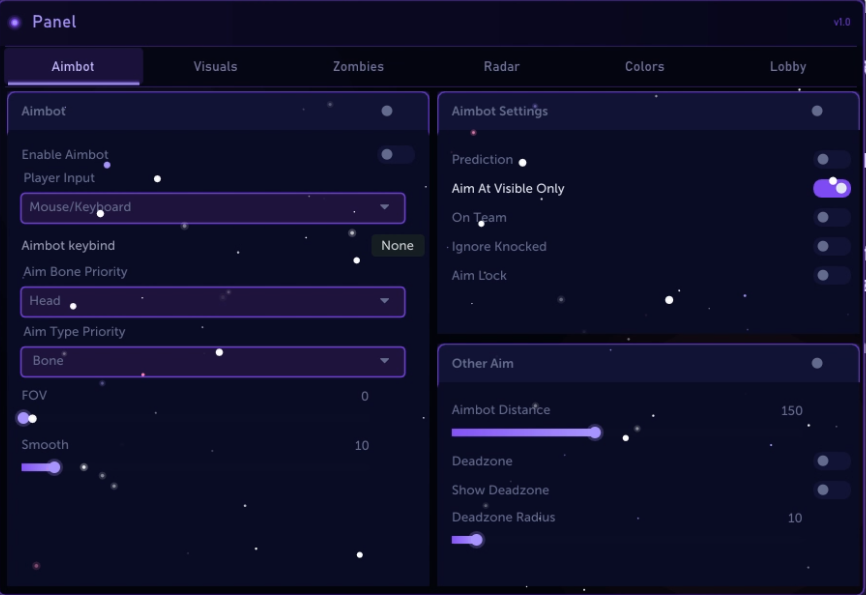Viewport: 866px width, 595px height.
Task: Click the Aimbot section header circle
Action: tap(387, 111)
